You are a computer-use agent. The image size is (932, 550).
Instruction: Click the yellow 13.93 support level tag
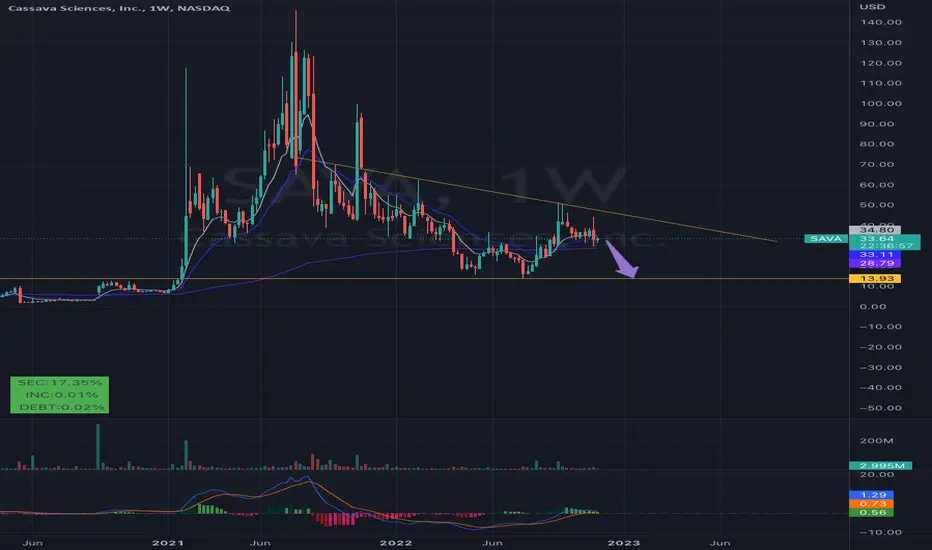point(876,278)
